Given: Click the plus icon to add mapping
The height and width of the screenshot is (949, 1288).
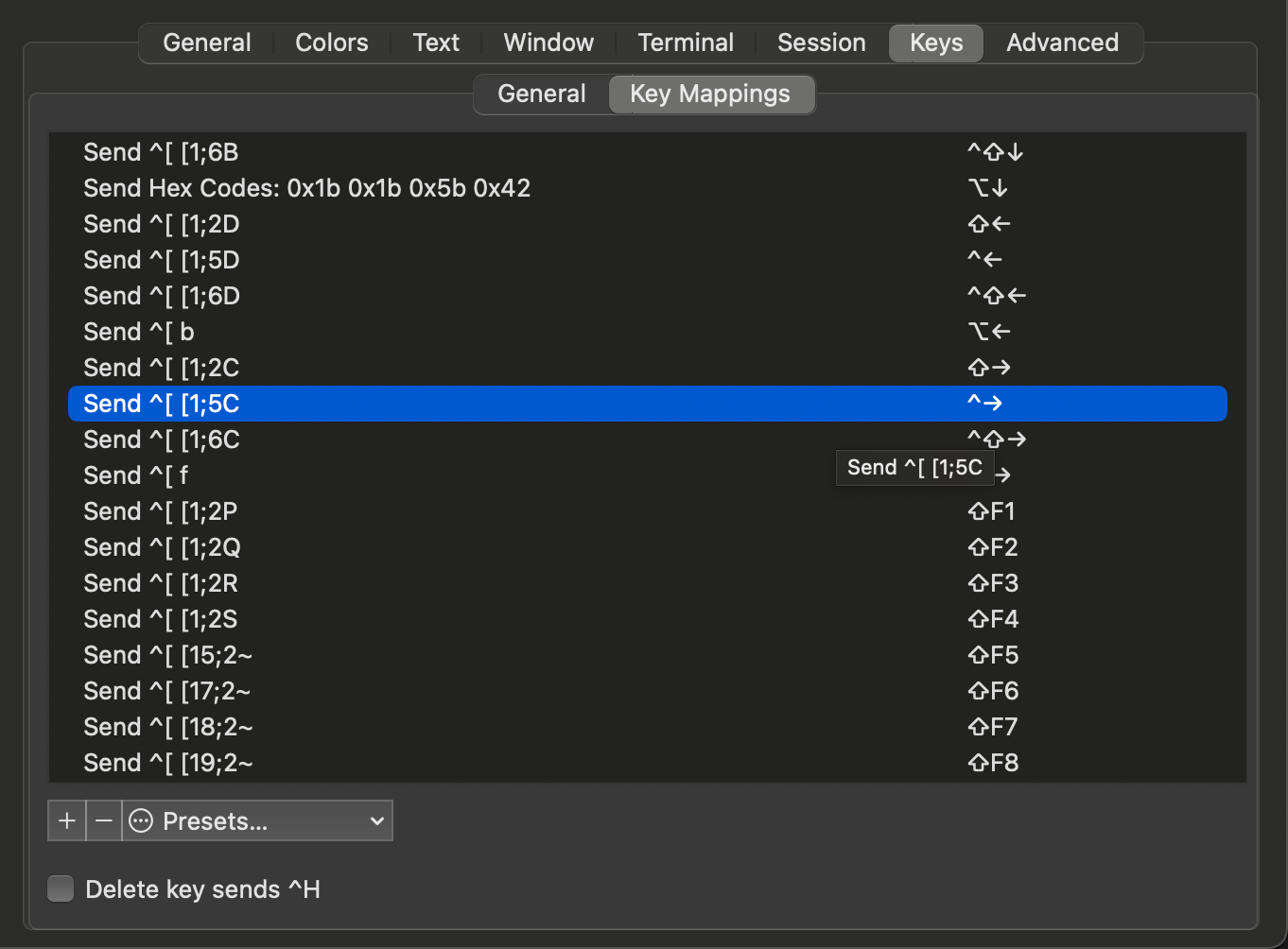Looking at the screenshot, I should point(67,820).
